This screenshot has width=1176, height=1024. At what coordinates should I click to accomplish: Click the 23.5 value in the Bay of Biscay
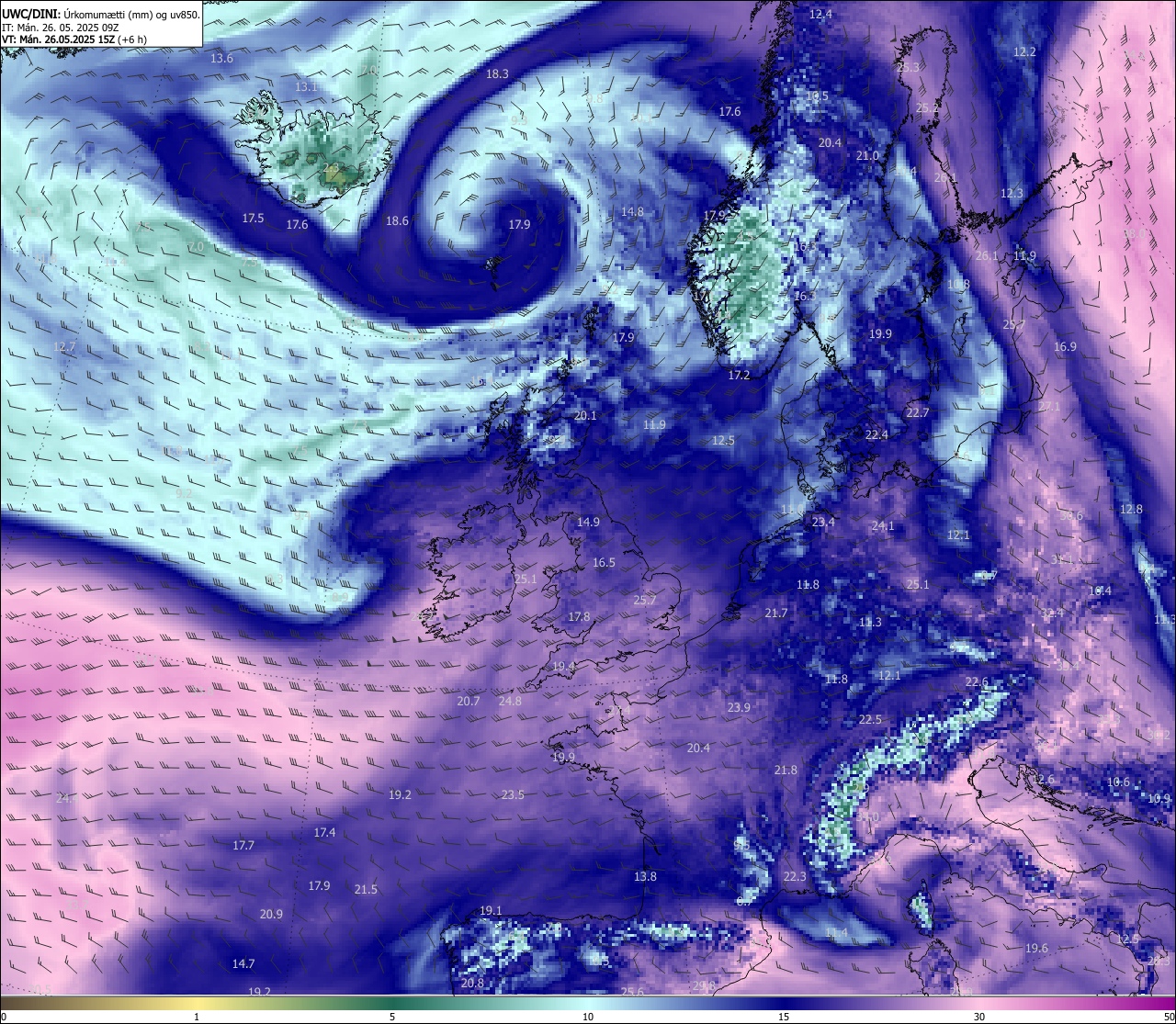coord(513,795)
